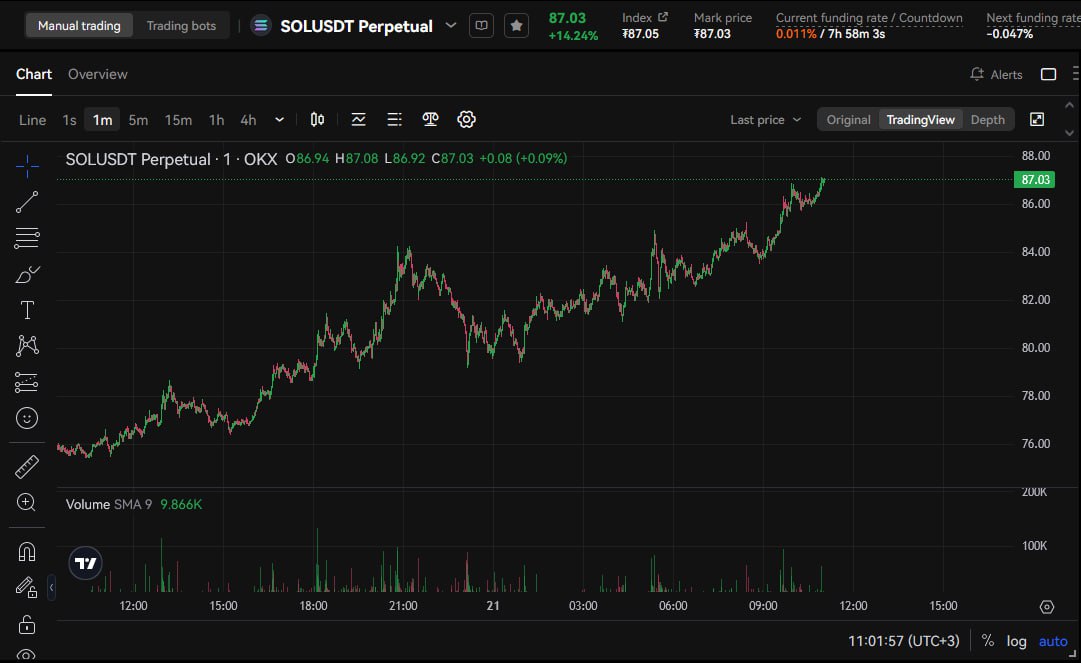Select the 1h timeframe

pos(216,120)
